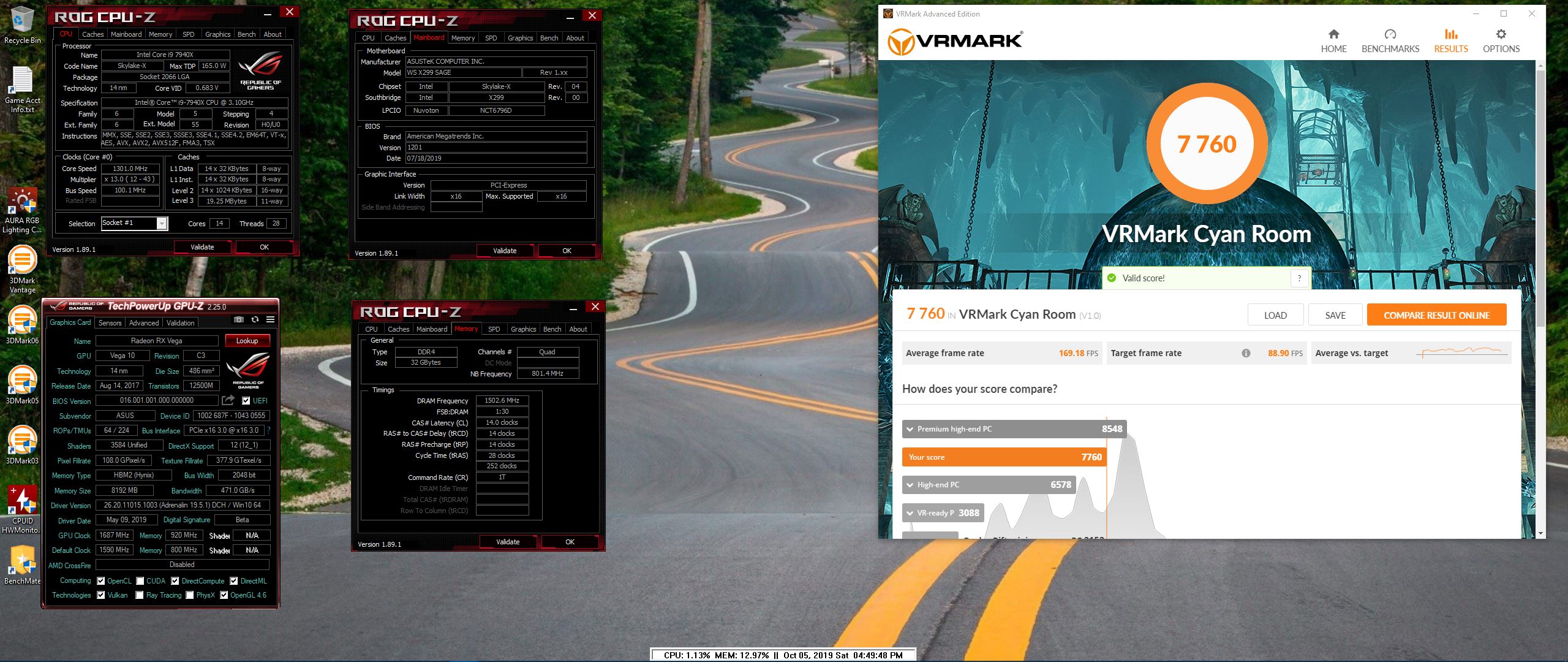1568x662 pixels.
Task: Click Validate in the CPU-Z CPU window
Action: point(202,247)
